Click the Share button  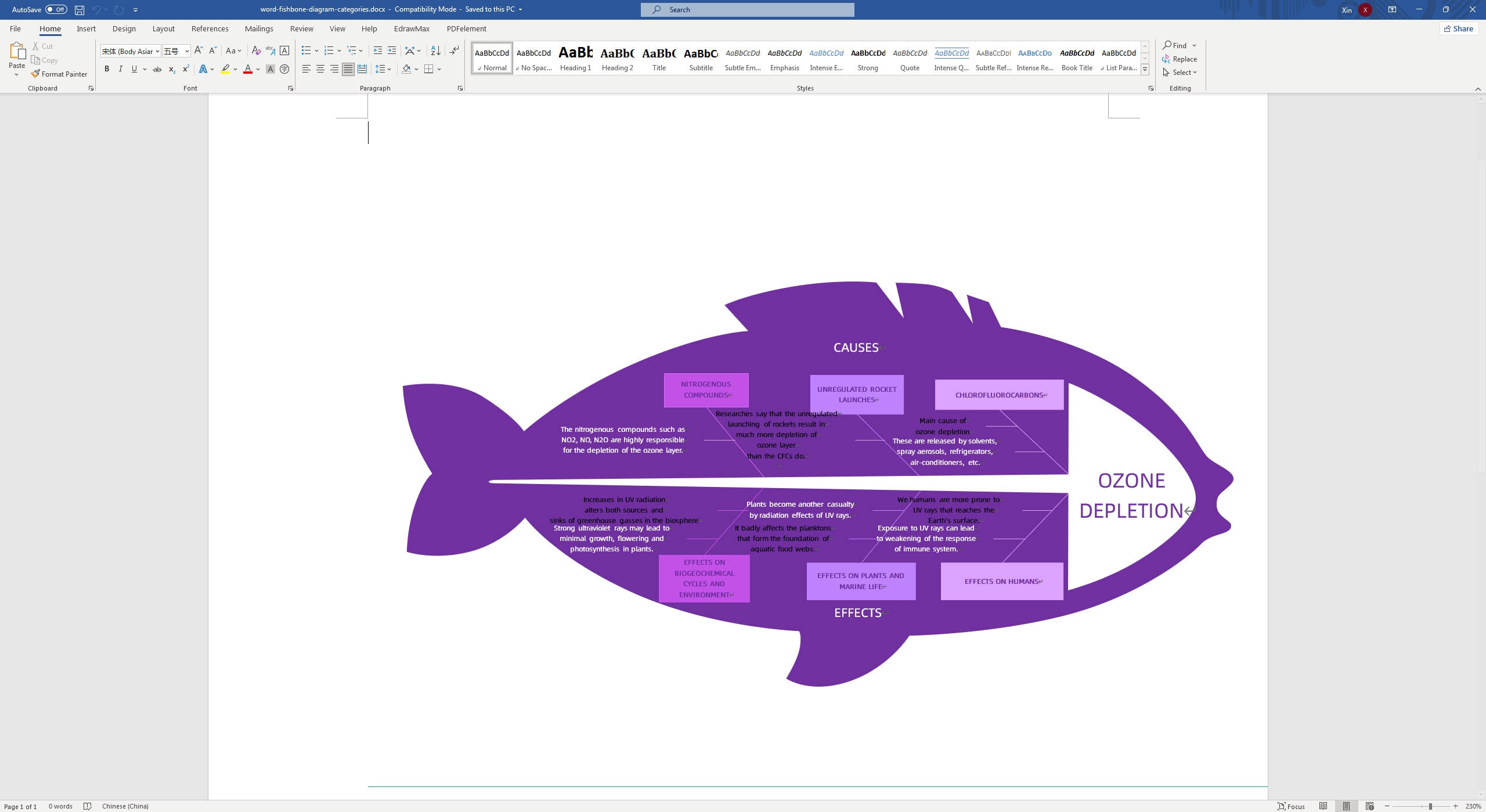point(1459,28)
